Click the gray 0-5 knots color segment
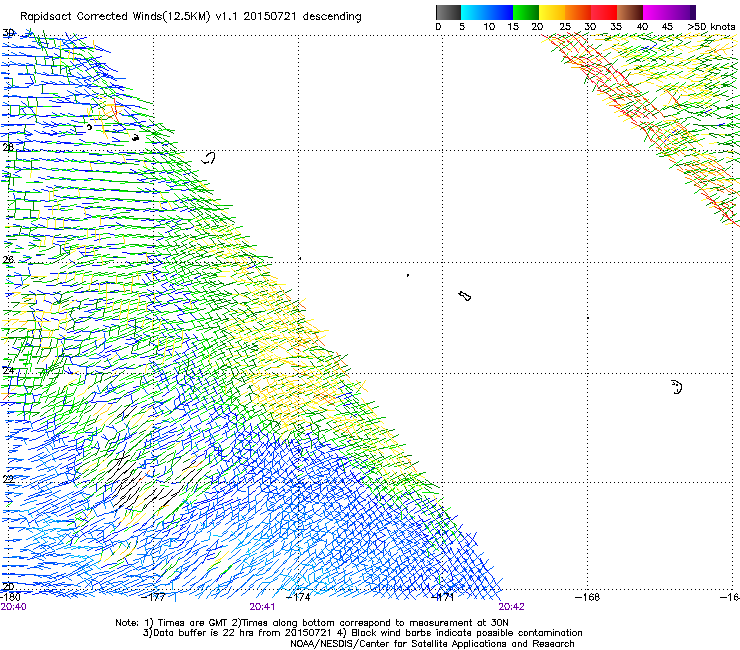The height and width of the screenshot is (650, 740). (x=448, y=12)
